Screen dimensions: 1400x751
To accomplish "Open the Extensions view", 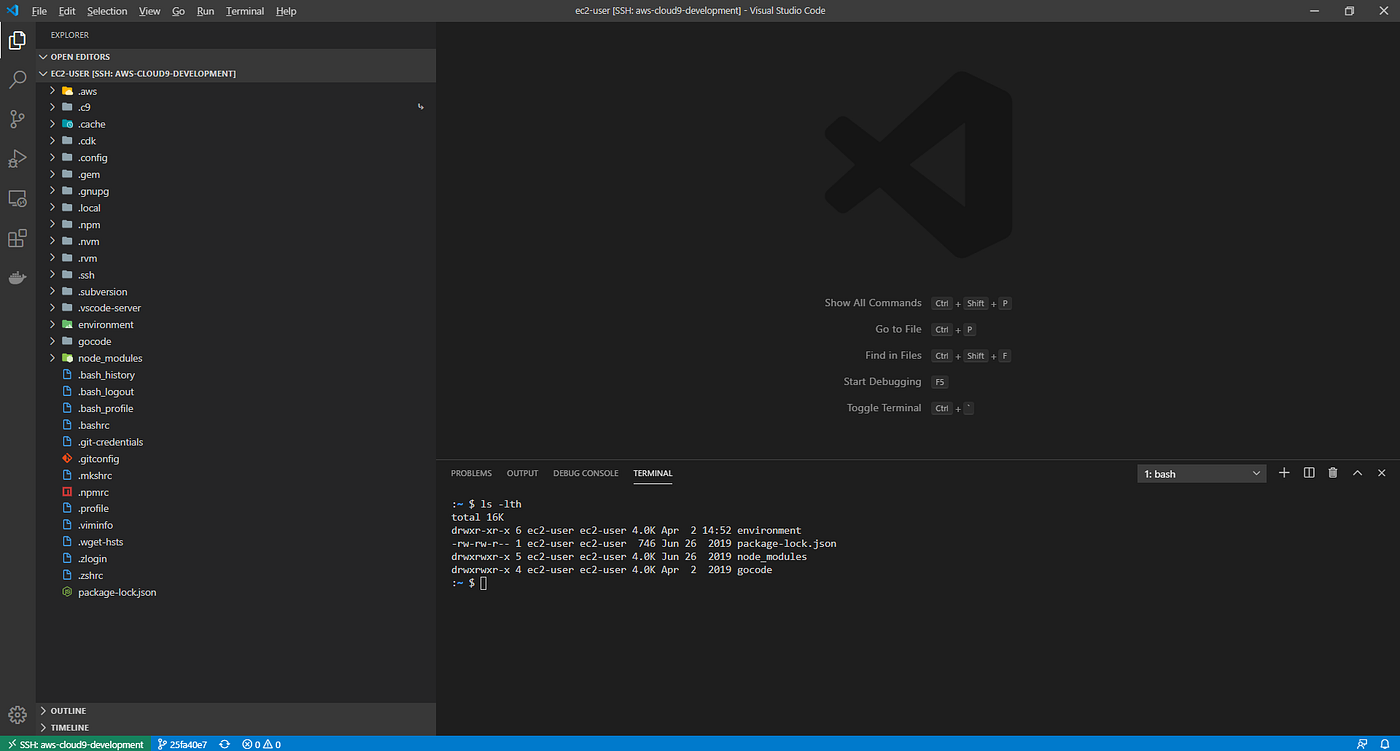I will click(x=17, y=238).
